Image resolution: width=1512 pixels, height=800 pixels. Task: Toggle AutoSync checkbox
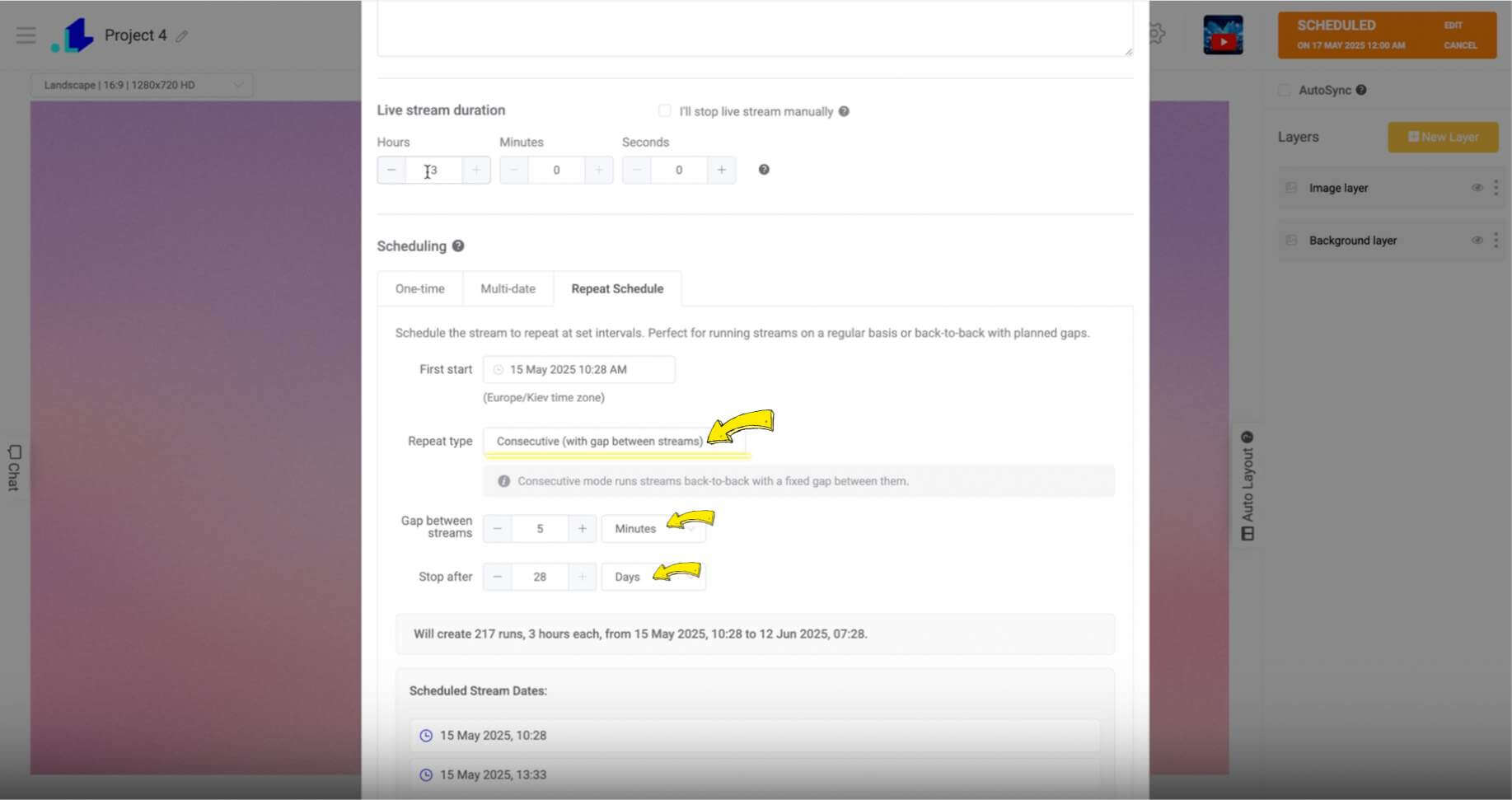tap(1285, 90)
